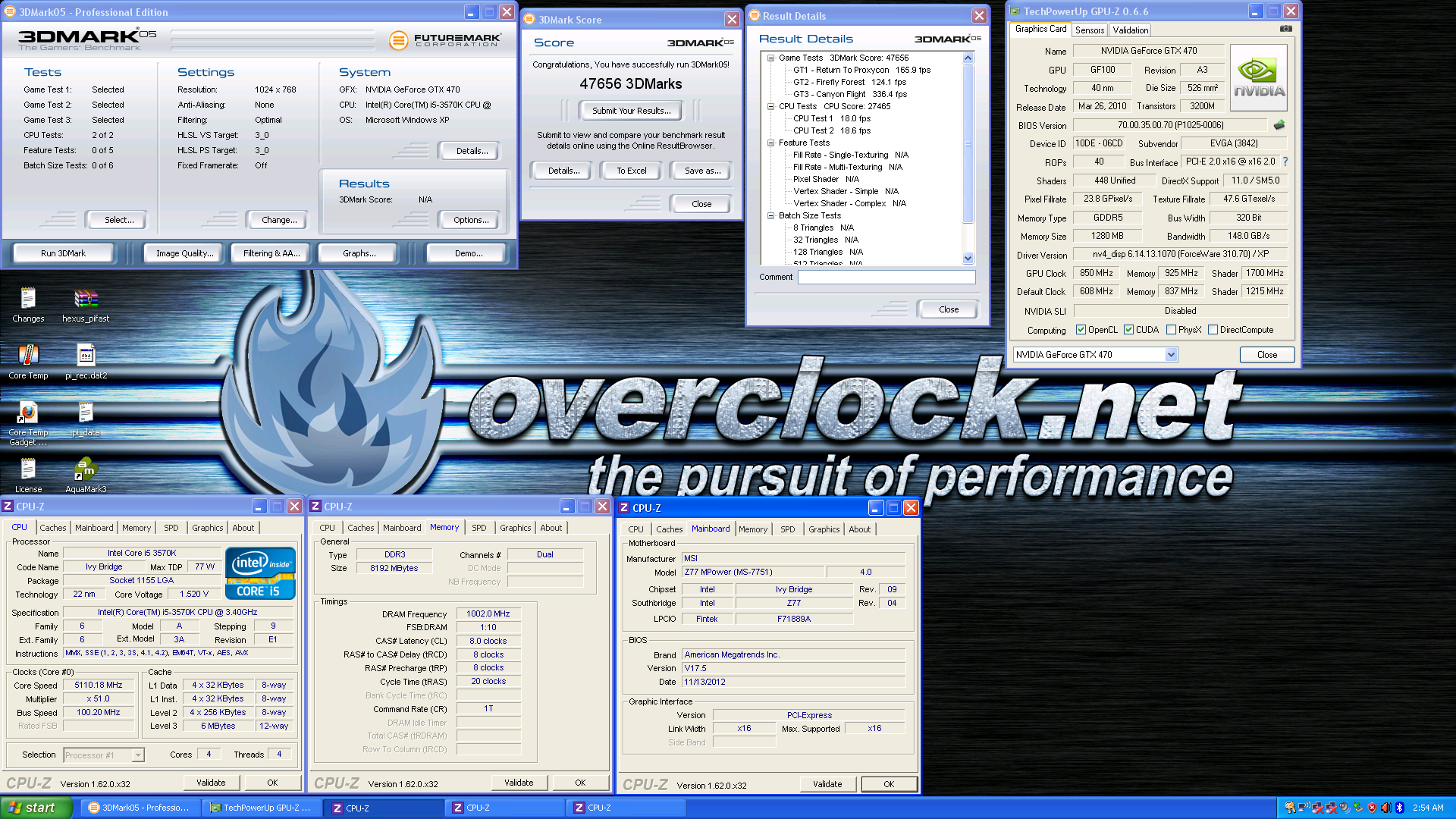Select GT2 - Firefly Forest result row
The width and height of the screenshot is (1456, 819).
pyautogui.click(x=849, y=82)
